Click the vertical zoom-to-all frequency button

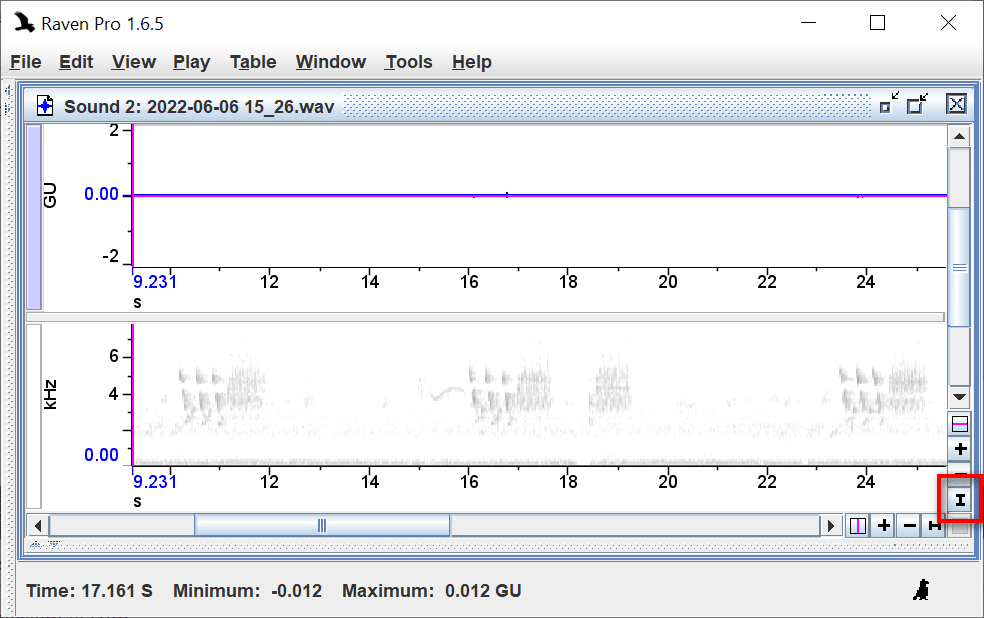coord(960,499)
